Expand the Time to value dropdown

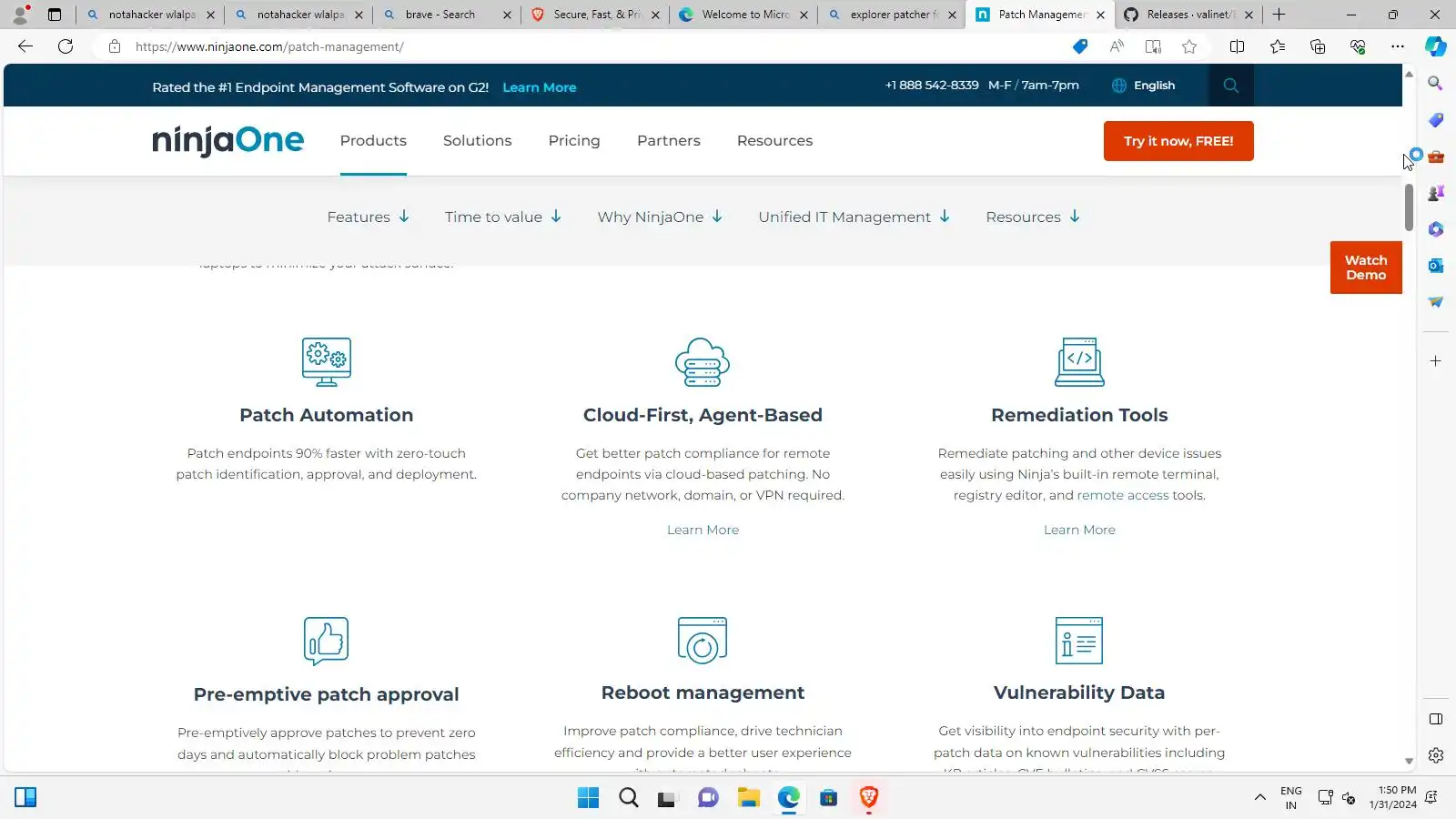[503, 217]
